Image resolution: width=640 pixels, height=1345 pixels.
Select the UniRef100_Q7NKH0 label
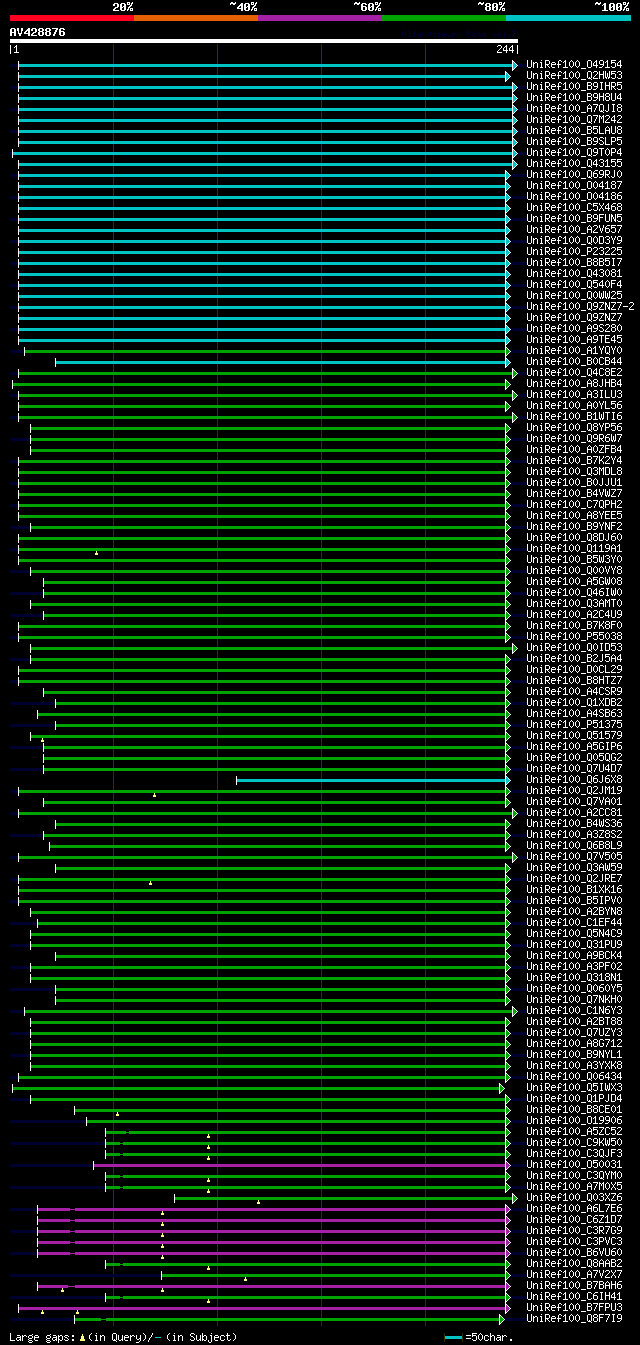[x=574, y=1000]
